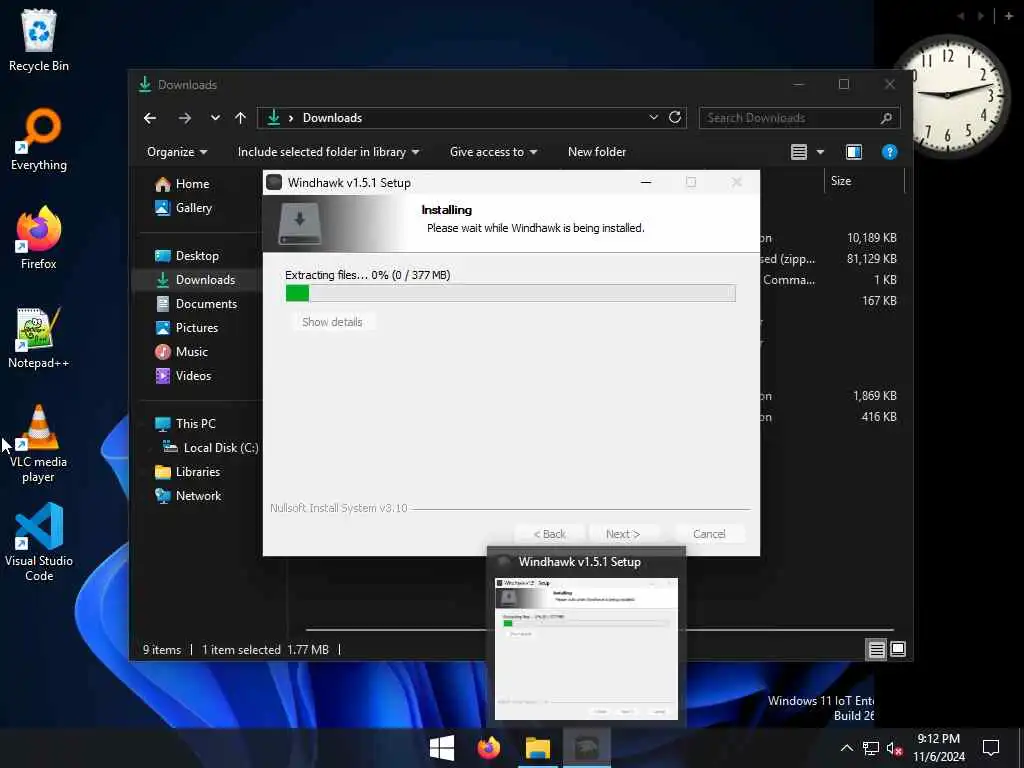
Task: Open Include selected folder in library menu
Action: [x=328, y=152]
